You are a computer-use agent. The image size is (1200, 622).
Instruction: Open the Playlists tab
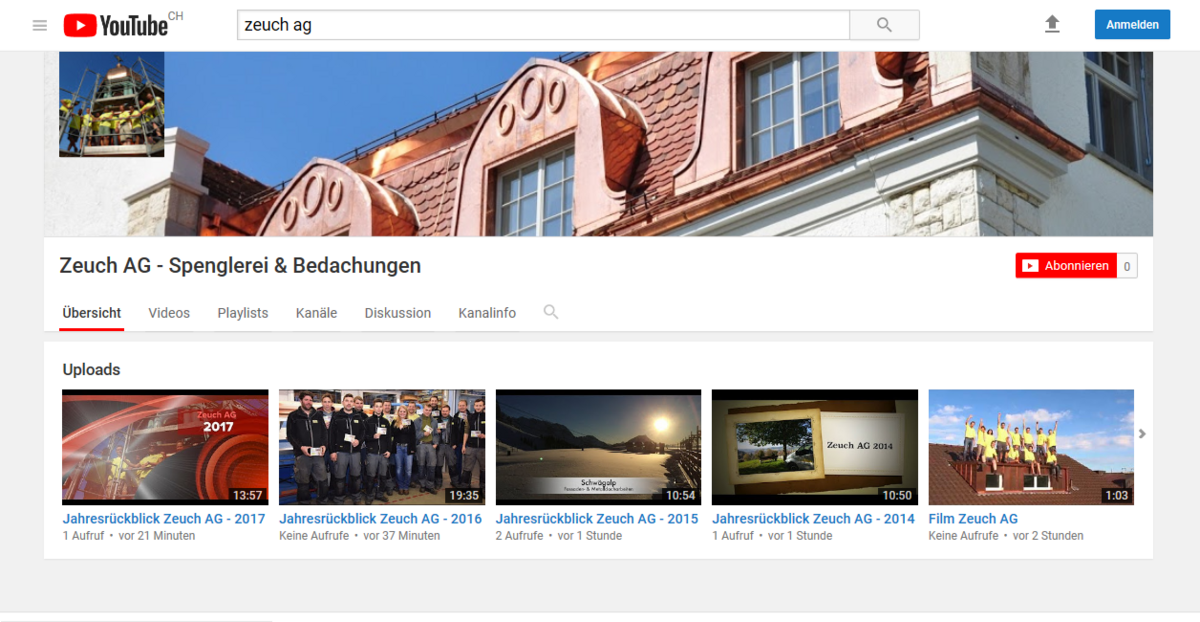click(243, 313)
